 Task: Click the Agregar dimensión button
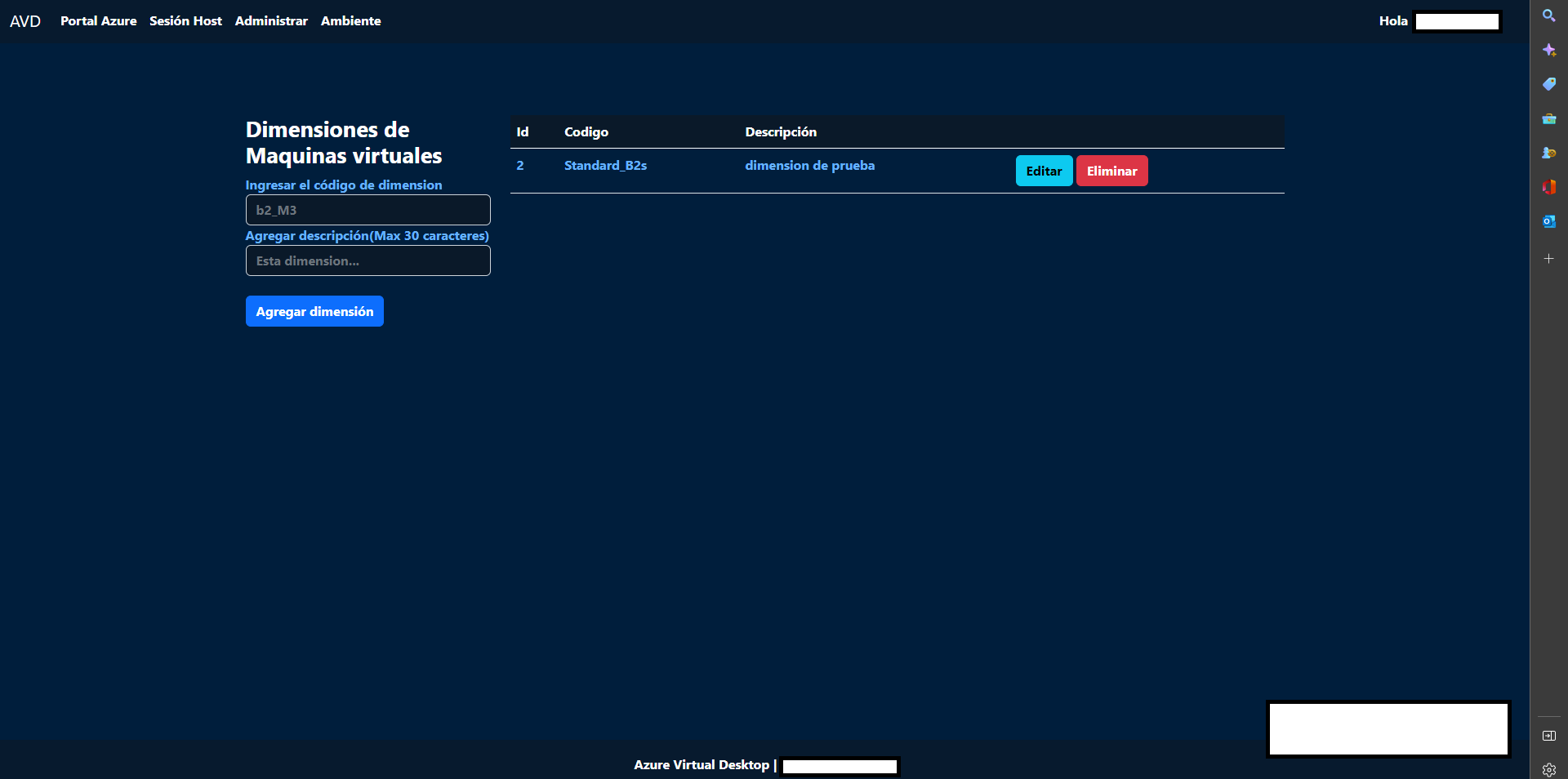(x=314, y=311)
